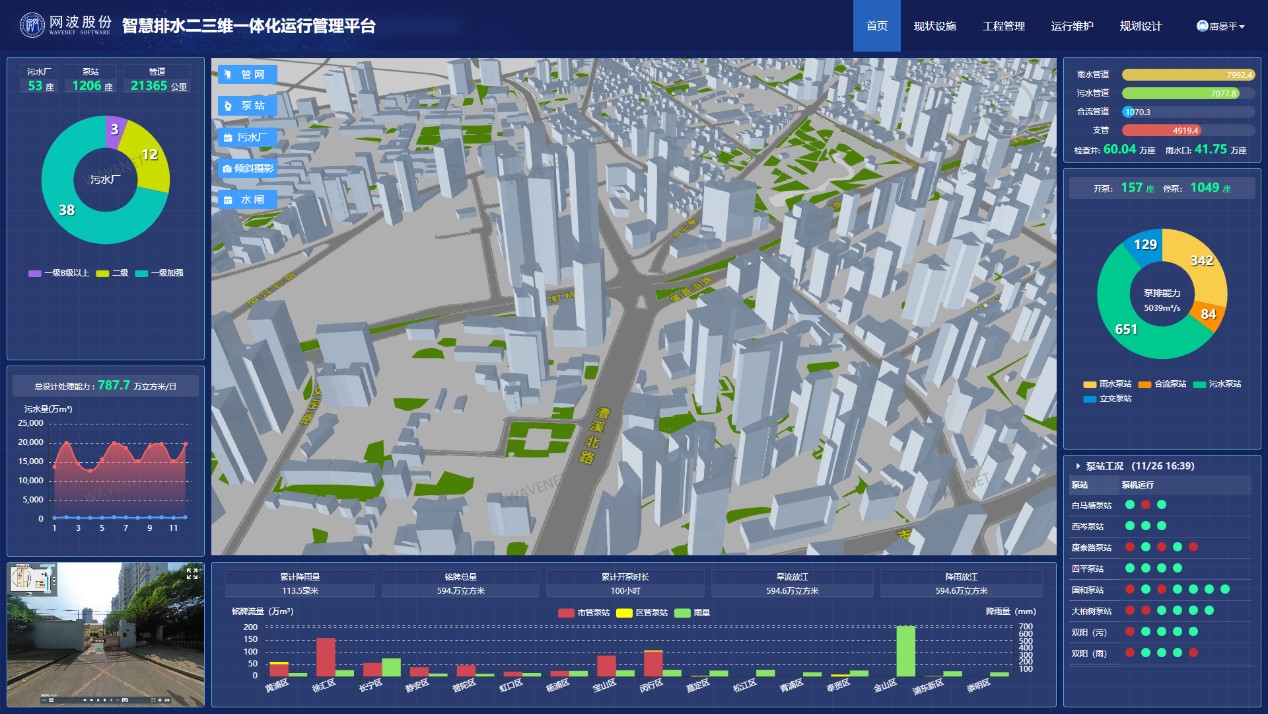Click the 管网 layer pipe icon
1268x714 pixels.
(x=227, y=75)
